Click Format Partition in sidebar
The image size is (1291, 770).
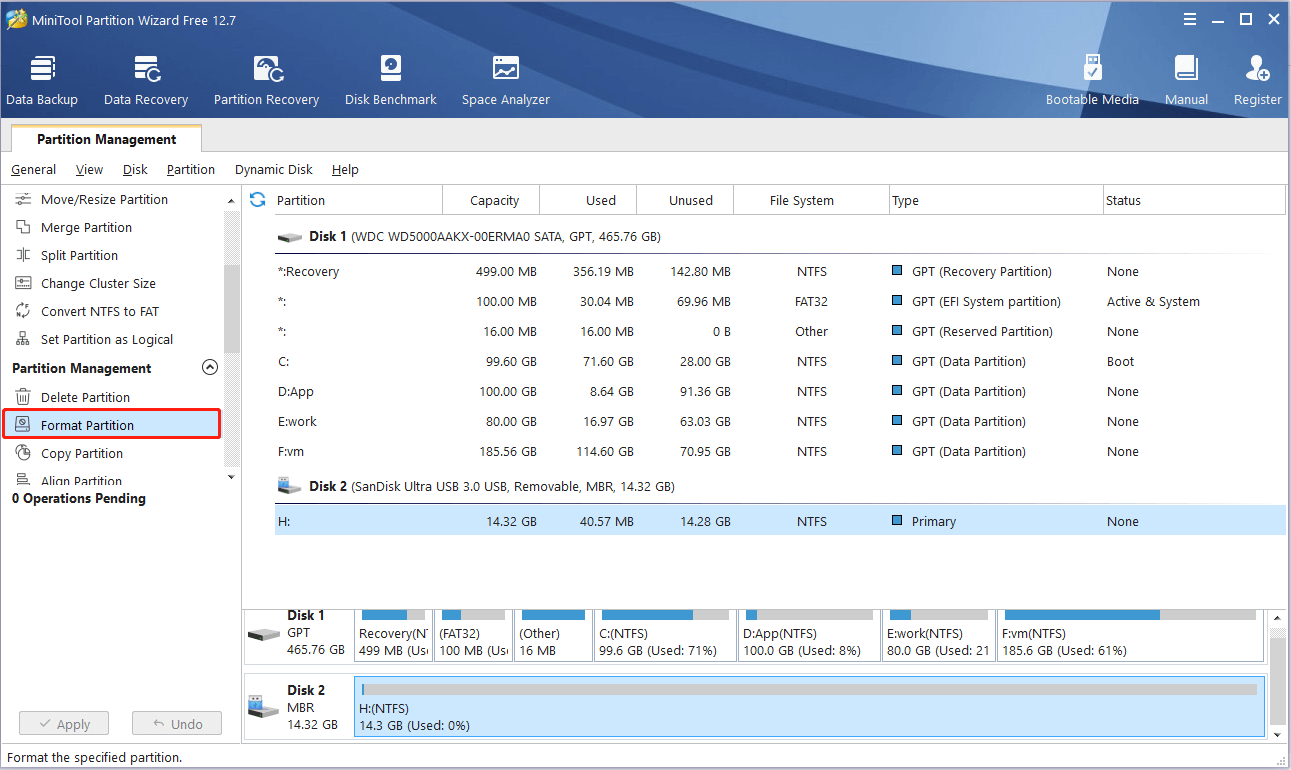[x=110, y=425]
